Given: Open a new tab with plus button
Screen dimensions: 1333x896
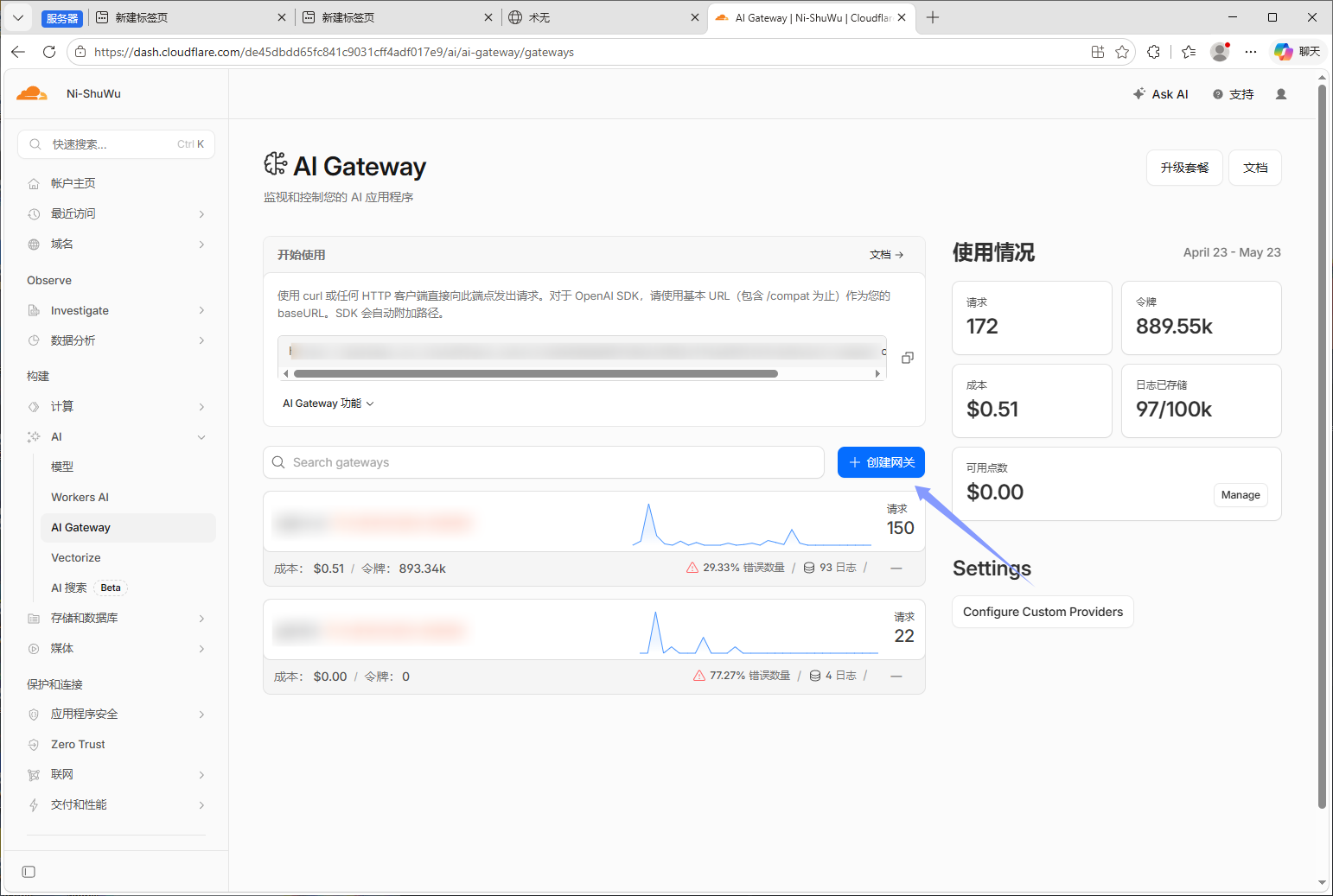Looking at the screenshot, I should (x=933, y=17).
